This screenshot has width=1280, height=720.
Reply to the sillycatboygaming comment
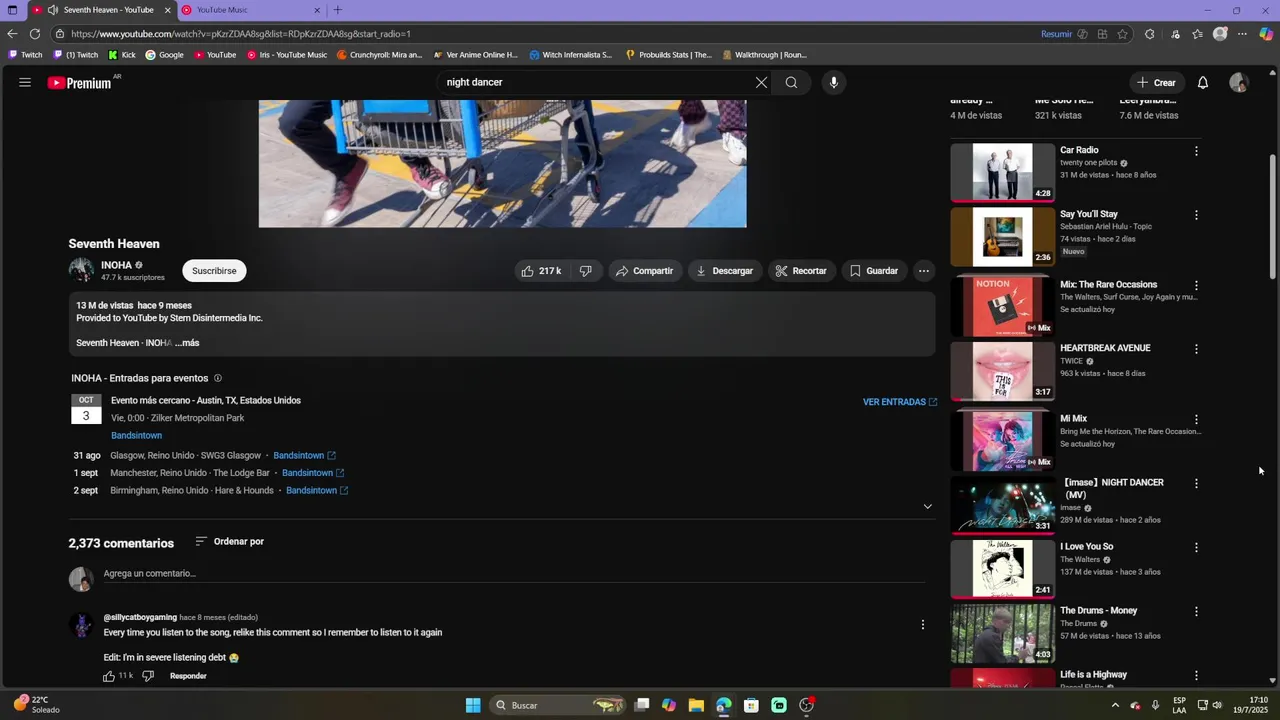[188, 676]
